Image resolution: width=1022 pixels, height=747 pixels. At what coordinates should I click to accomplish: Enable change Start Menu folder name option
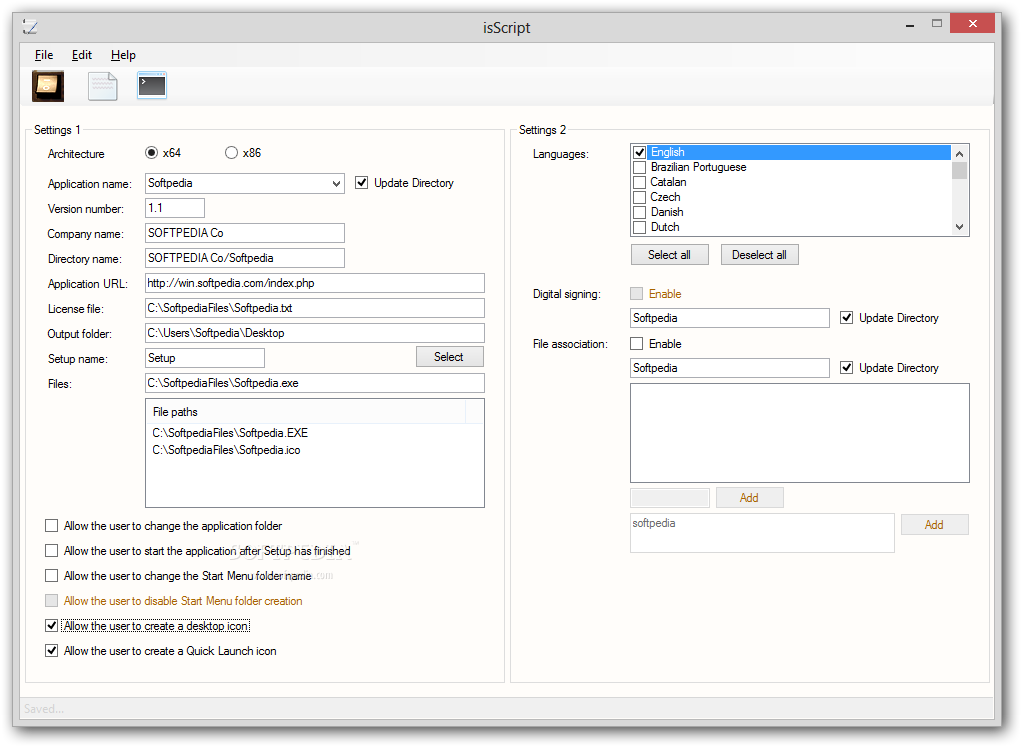coord(51,576)
